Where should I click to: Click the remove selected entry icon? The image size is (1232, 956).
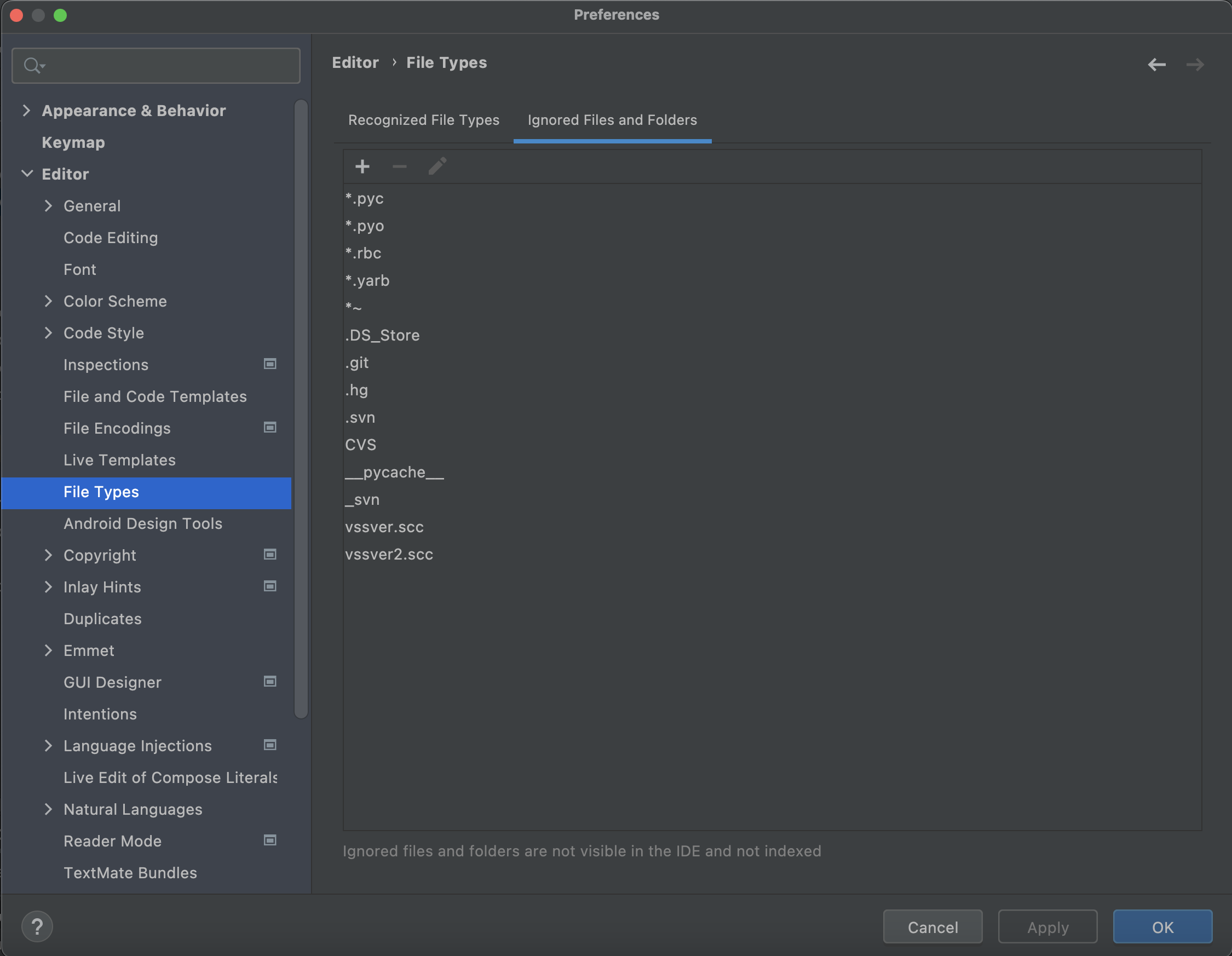tap(399, 166)
